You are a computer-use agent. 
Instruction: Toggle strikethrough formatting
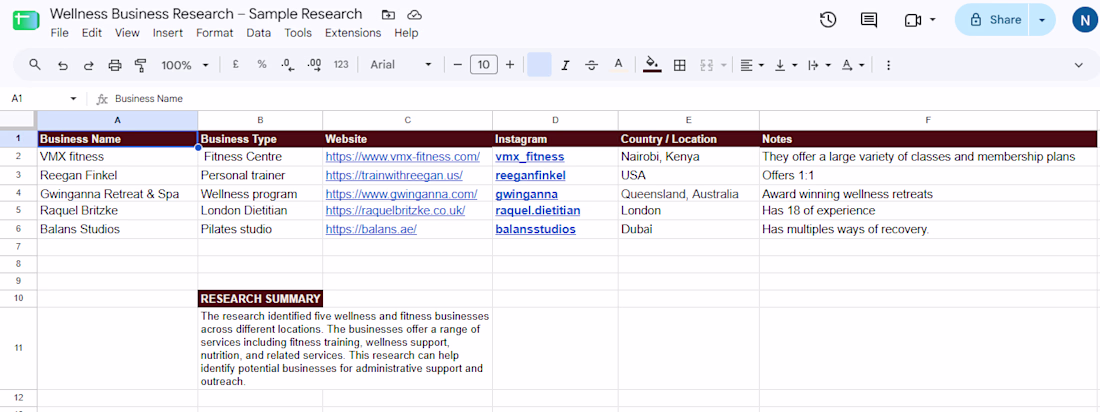tap(591, 65)
